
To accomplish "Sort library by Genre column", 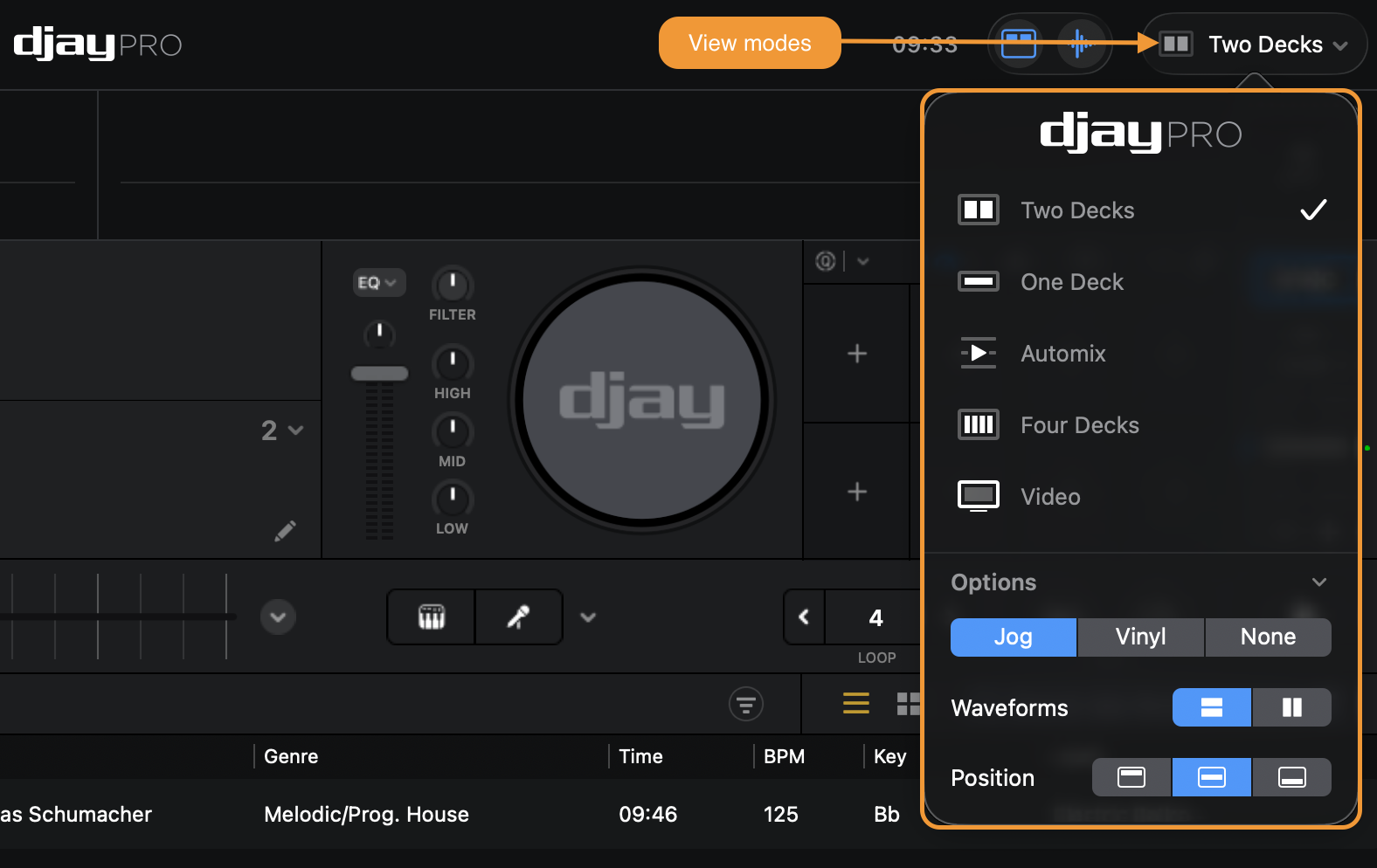I will click(x=291, y=757).
